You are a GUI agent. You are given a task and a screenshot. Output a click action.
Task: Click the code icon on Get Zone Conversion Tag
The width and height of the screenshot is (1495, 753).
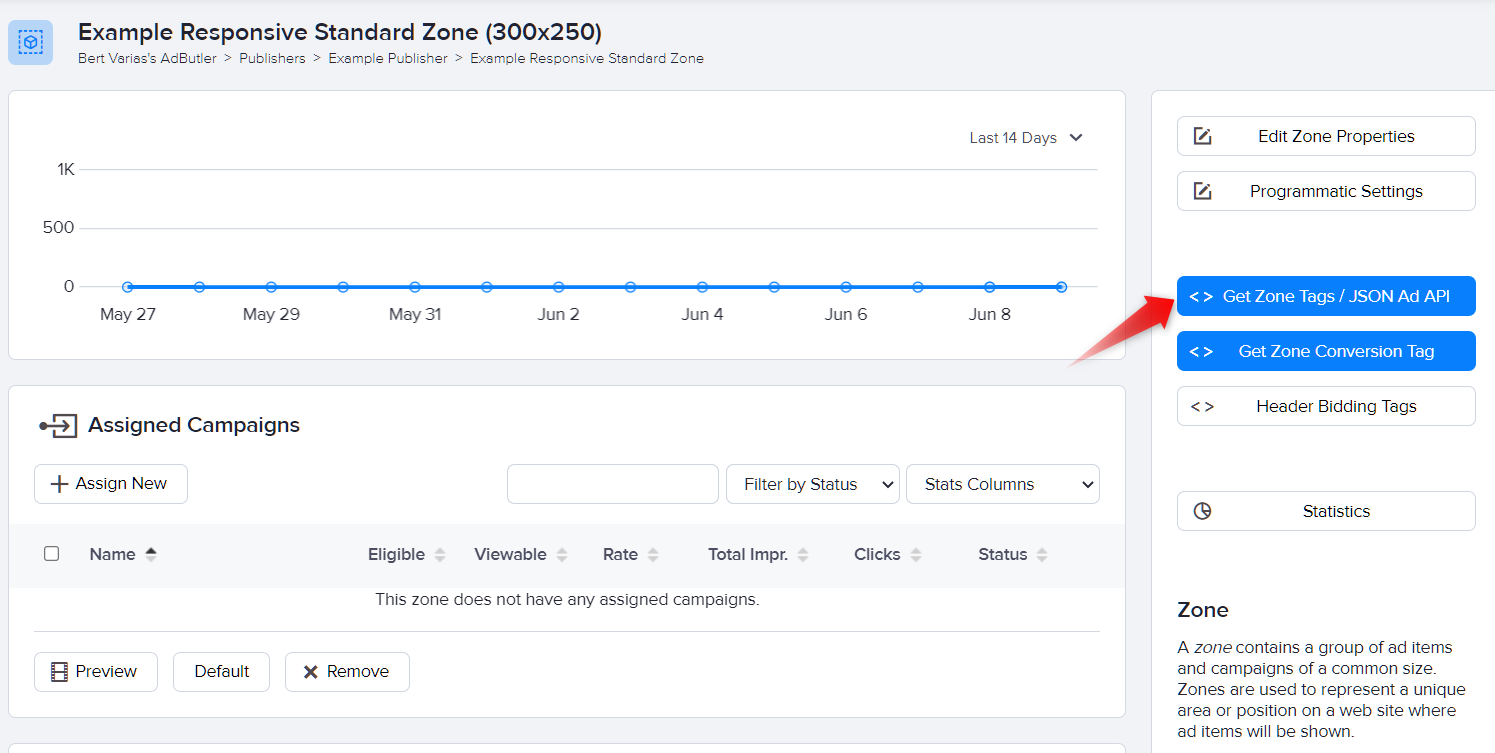(1201, 351)
